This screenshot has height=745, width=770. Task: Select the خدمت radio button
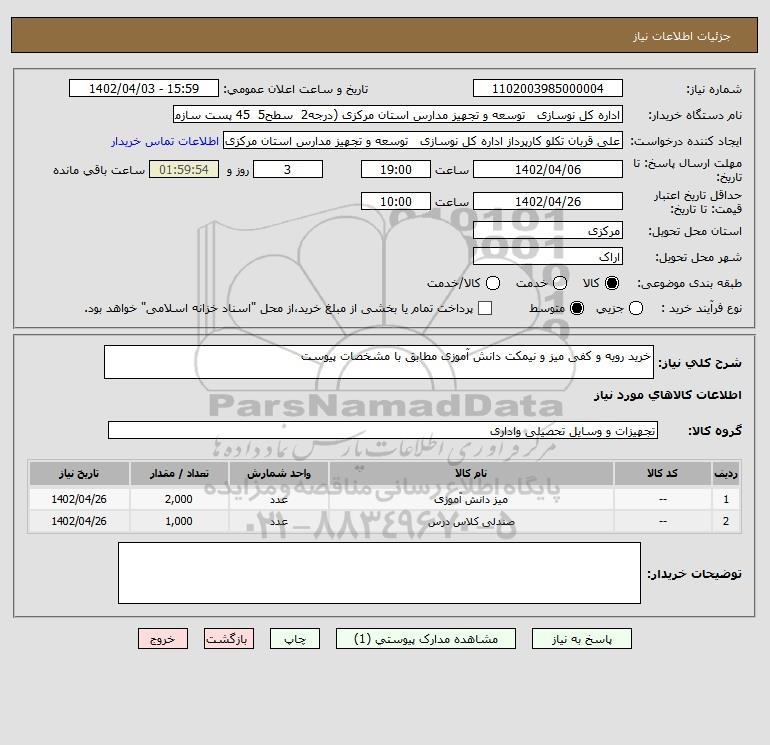click(x=560, y=283)
